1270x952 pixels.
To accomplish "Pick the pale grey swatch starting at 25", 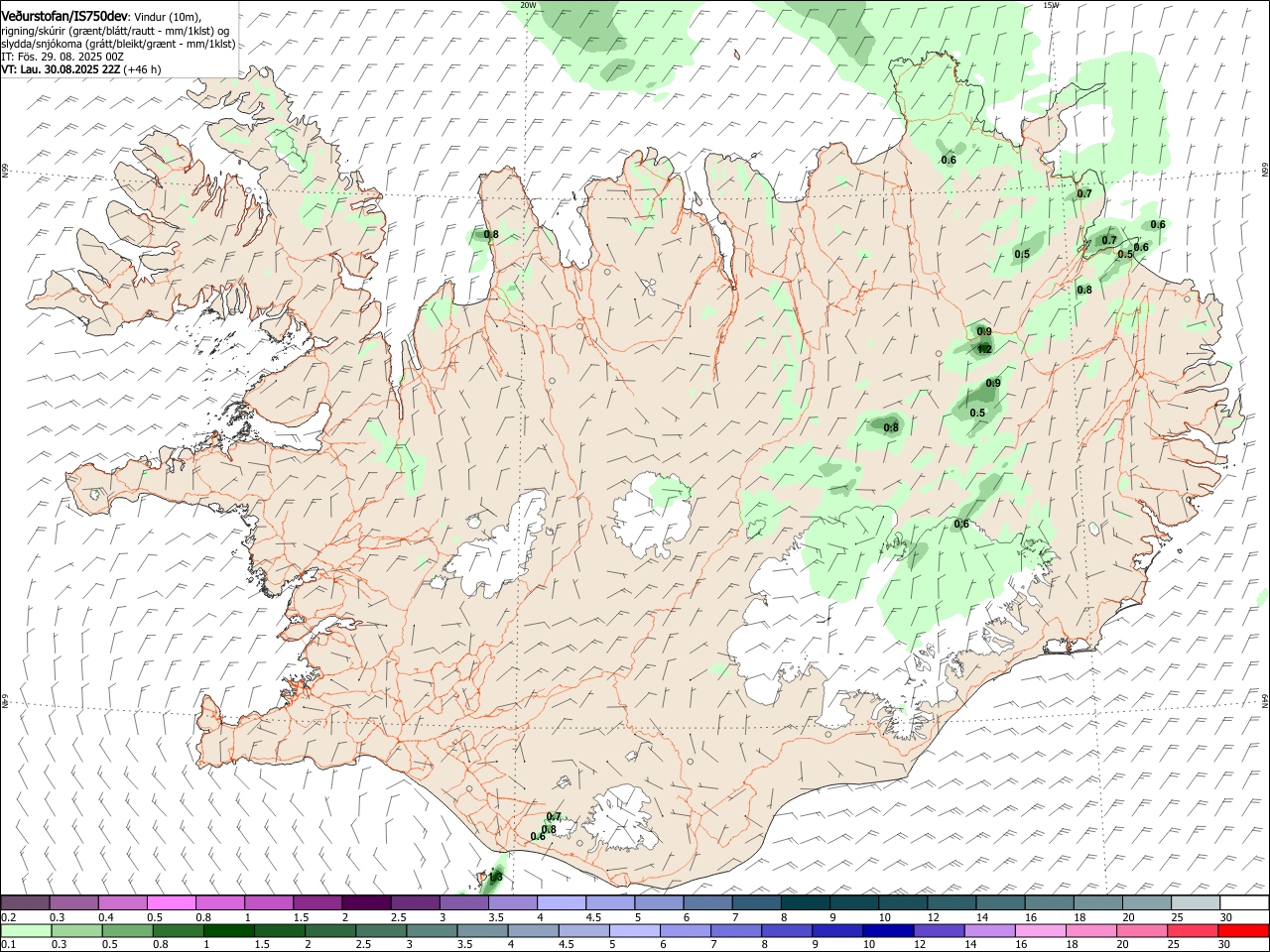I will 1196,902.
